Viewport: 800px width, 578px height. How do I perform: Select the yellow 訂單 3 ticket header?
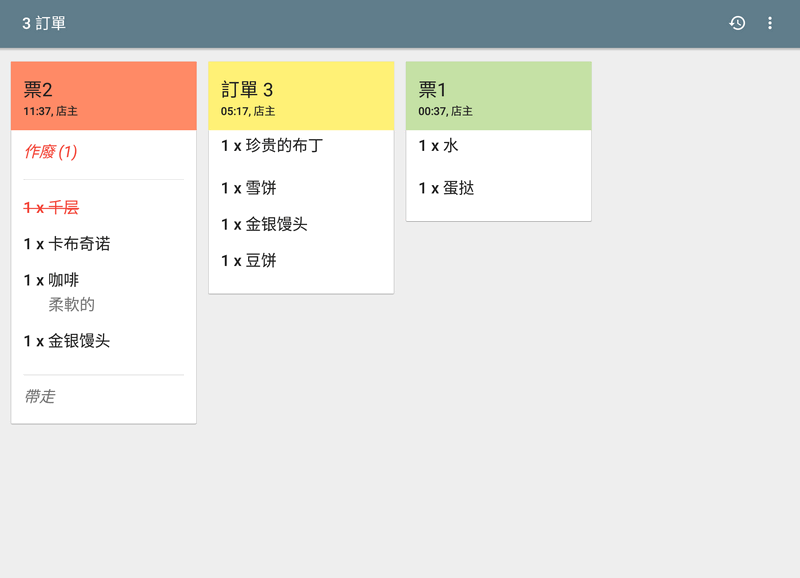pos(301,95)
